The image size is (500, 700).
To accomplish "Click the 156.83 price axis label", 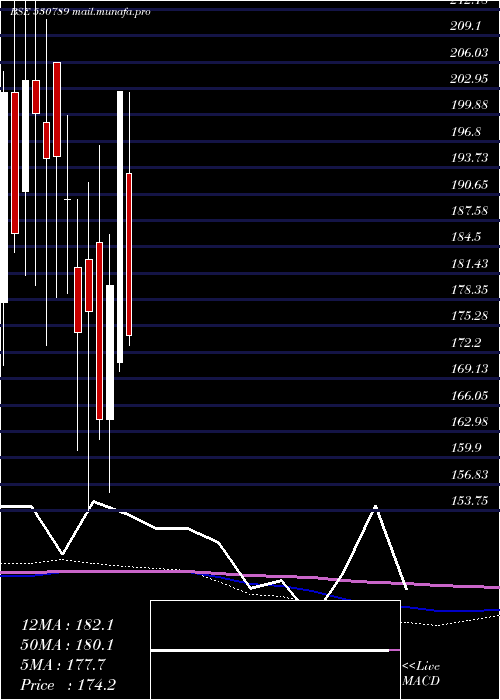I will 470,474.
